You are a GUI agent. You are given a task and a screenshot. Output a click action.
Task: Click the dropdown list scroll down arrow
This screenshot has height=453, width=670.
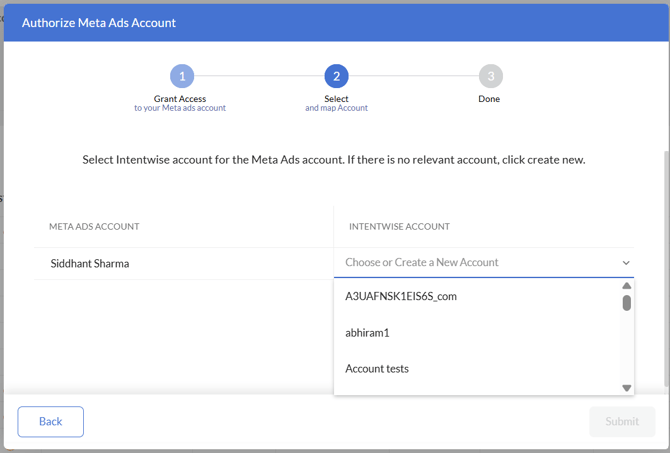(x=627, y=388)
